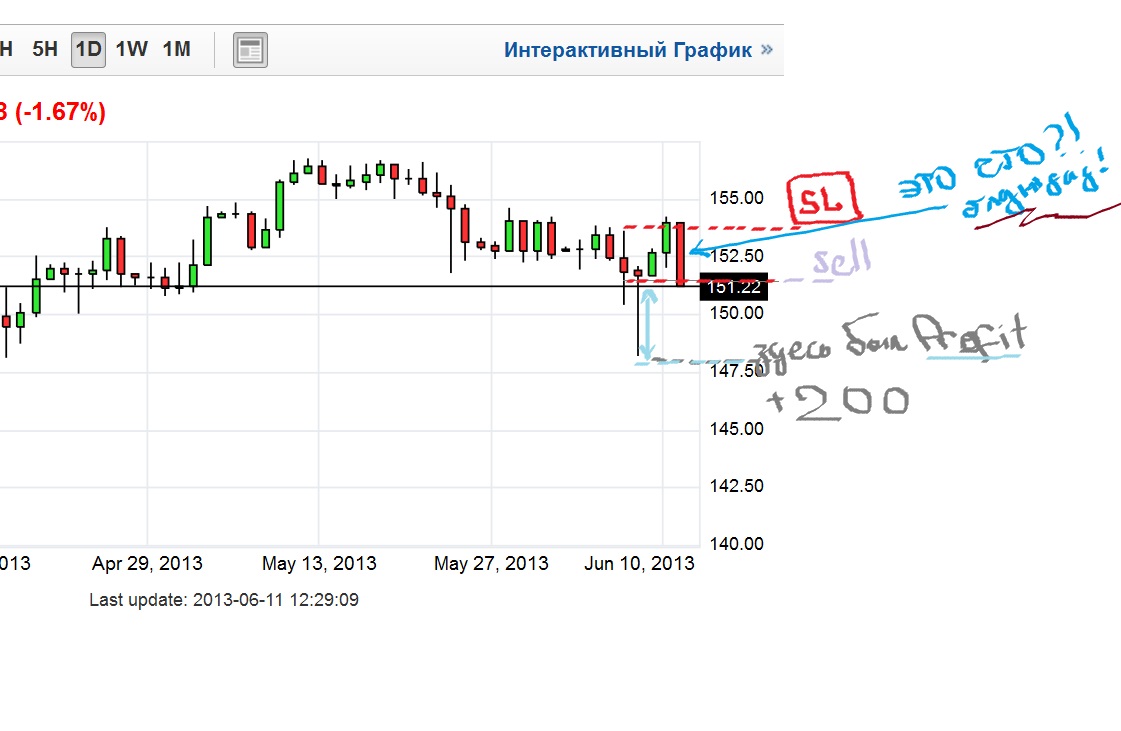Viewport: 1121px width, 731px height.
Task: Click the May 27, 2013 date label
Action: pyautogui.click(x=491, y=564)
